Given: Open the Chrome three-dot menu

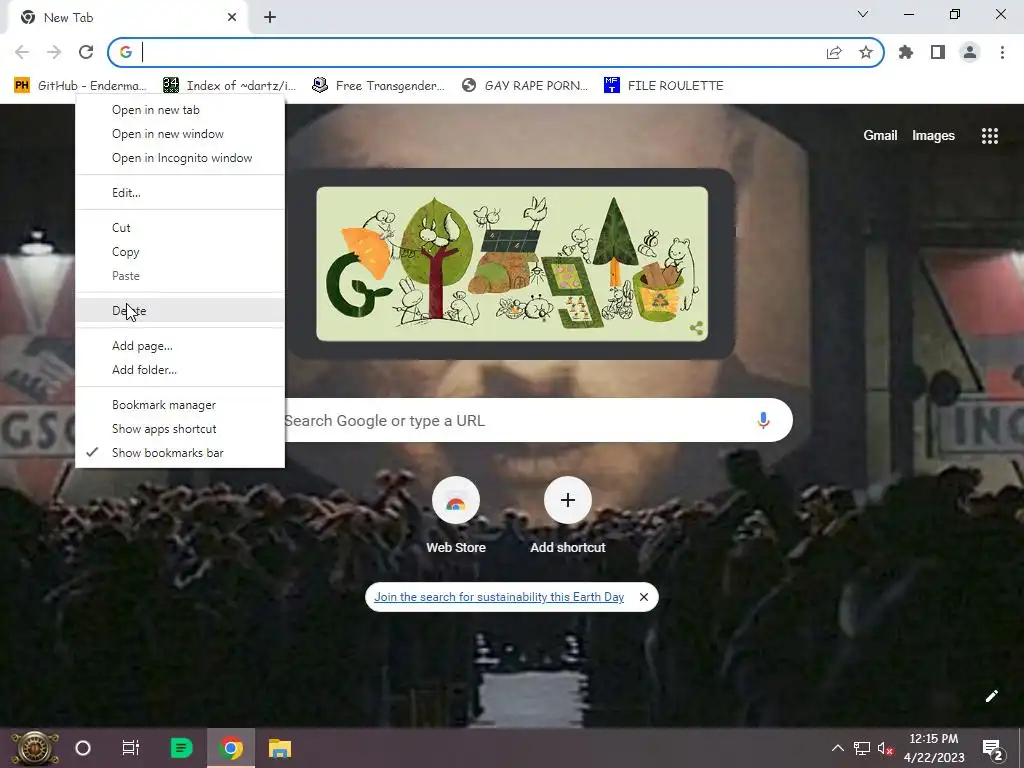Looking at the screenshot, I should click(x=1002, y=52).
